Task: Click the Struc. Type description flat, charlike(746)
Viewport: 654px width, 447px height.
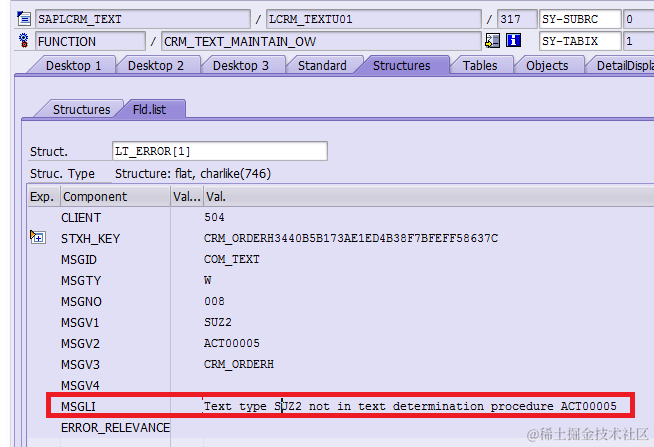Action: [x=193, y=173]
